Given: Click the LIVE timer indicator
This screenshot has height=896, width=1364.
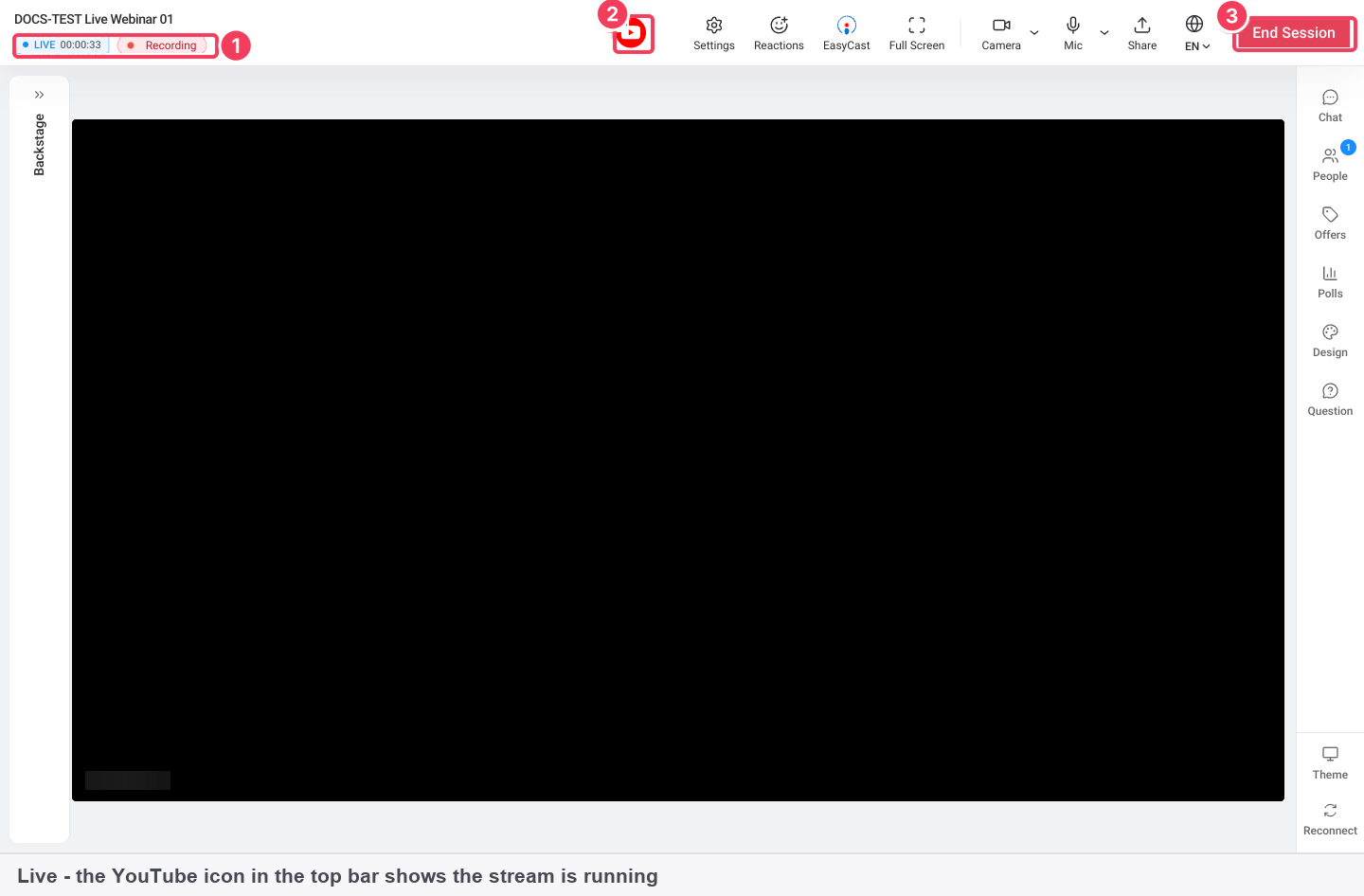Looking at the screenshot, I should tap(62, 45).
